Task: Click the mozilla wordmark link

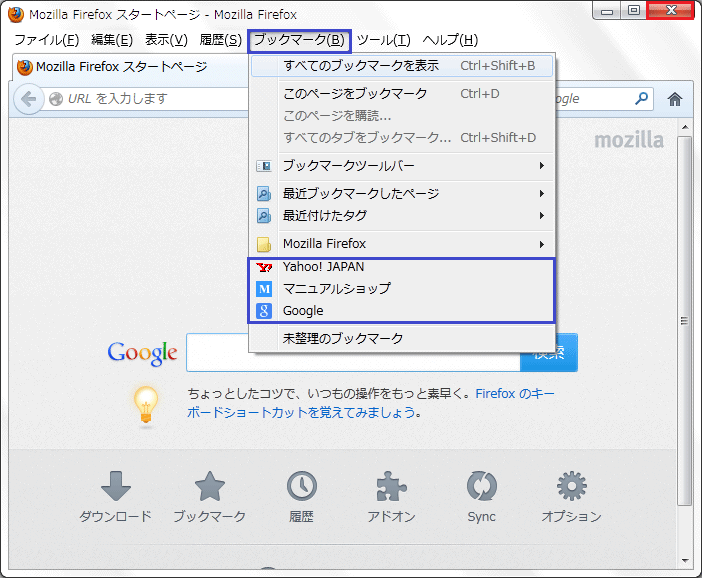Action: click(x=629, y=140)
